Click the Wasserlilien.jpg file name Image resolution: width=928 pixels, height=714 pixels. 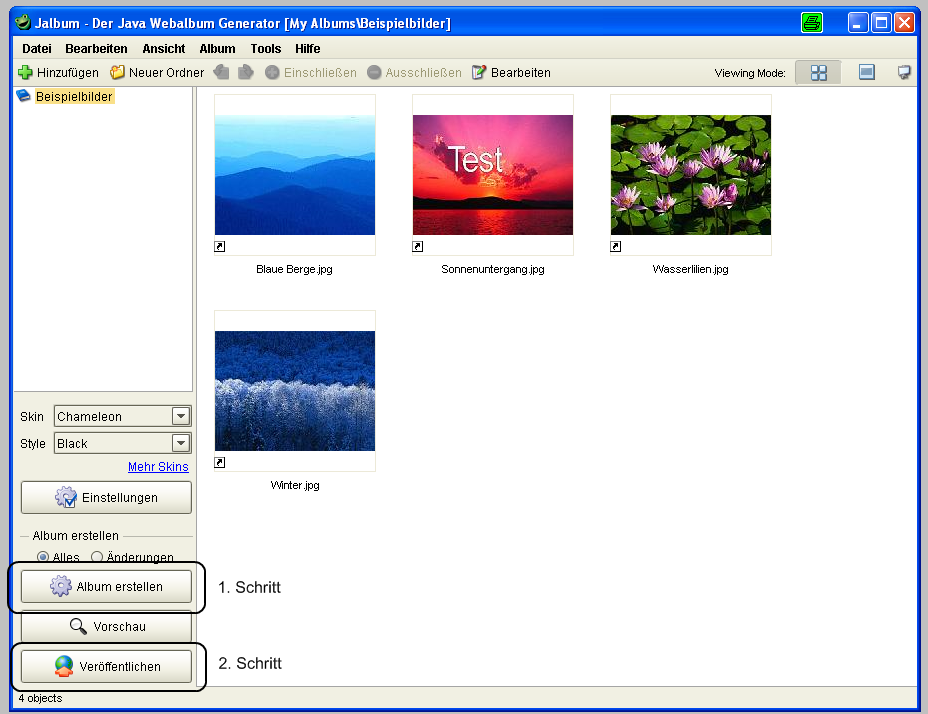tap(690, 269)
